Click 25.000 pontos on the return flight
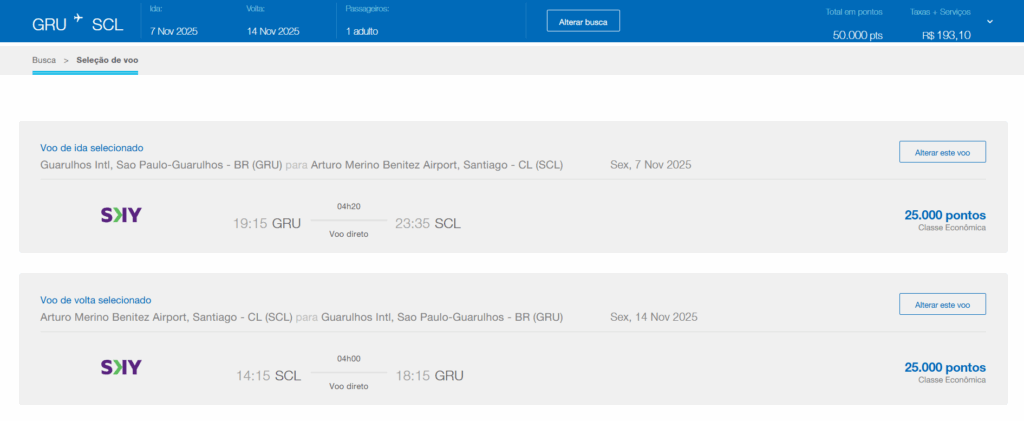The height and width of the screenshot is (421, 1024). (x=945, y=367)
